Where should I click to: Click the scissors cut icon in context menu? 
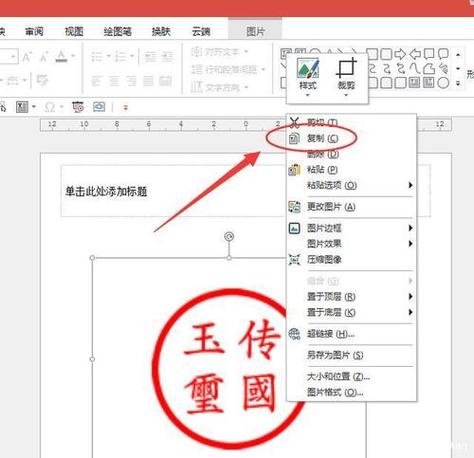point(294,123)
